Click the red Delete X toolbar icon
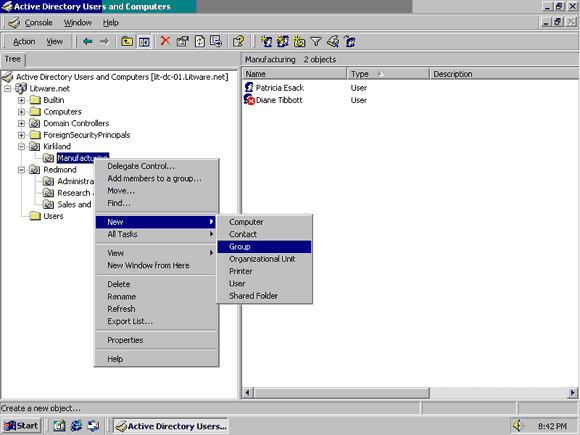580x435 pixels. pos(165,41)
